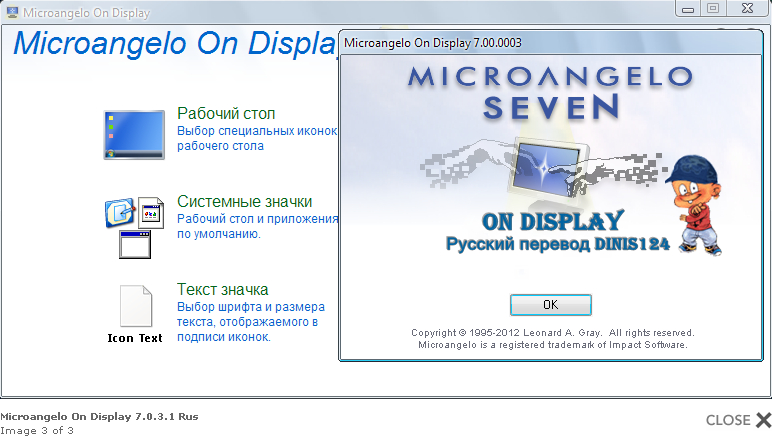Select the blank page Icon Text icon
Screen dimensions: 778x441
(x=134, y=306)
